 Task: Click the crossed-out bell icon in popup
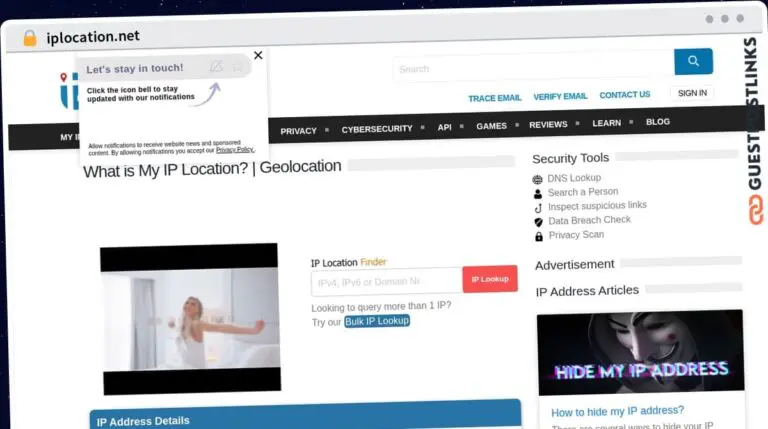click(x=216, y=67)
